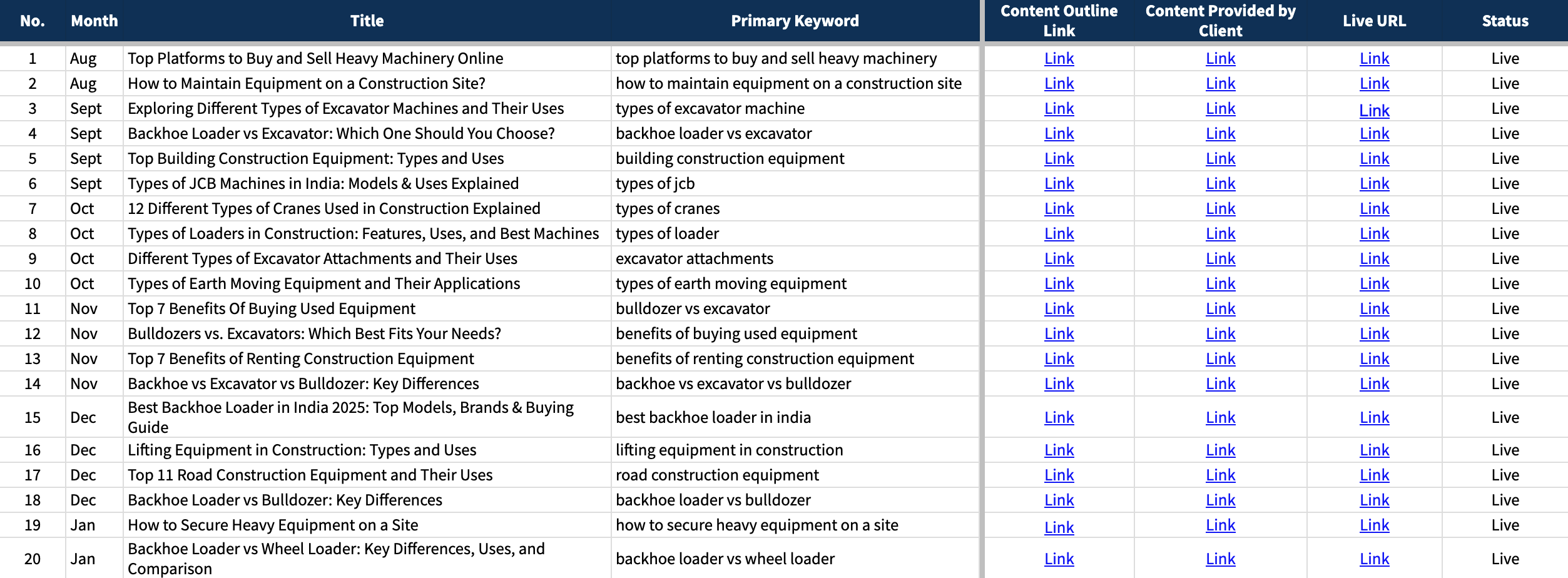
Task: Select title 'Top 7 Benefits Of Buying Used Equipment'
Action: [x=367, y=308]
